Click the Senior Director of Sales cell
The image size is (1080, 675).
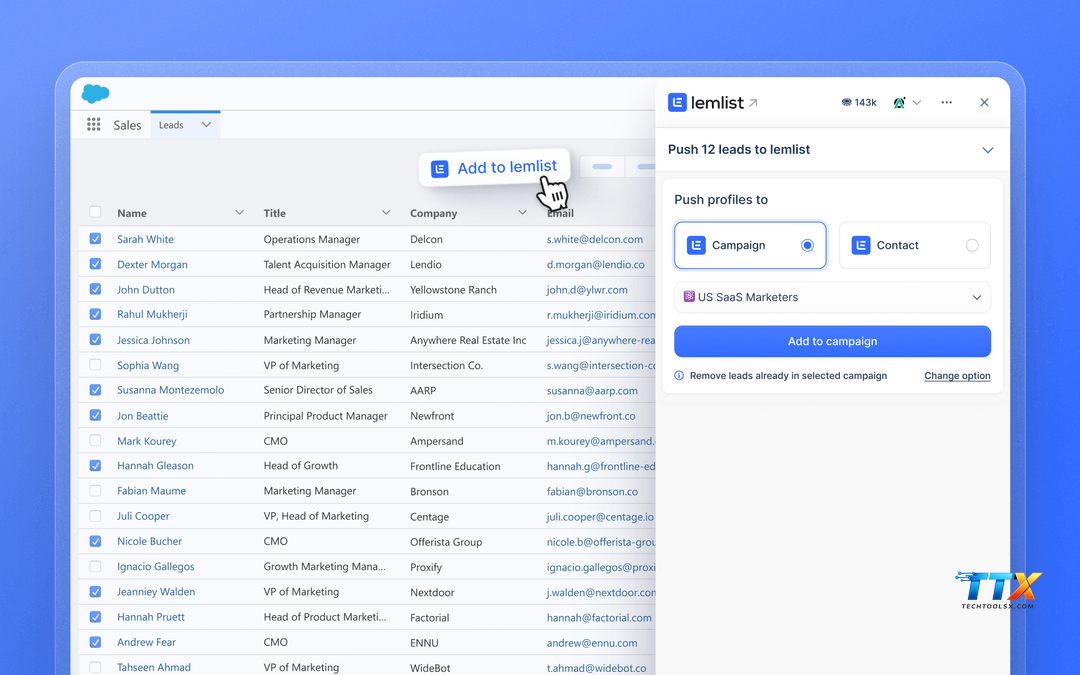[318, 390]
